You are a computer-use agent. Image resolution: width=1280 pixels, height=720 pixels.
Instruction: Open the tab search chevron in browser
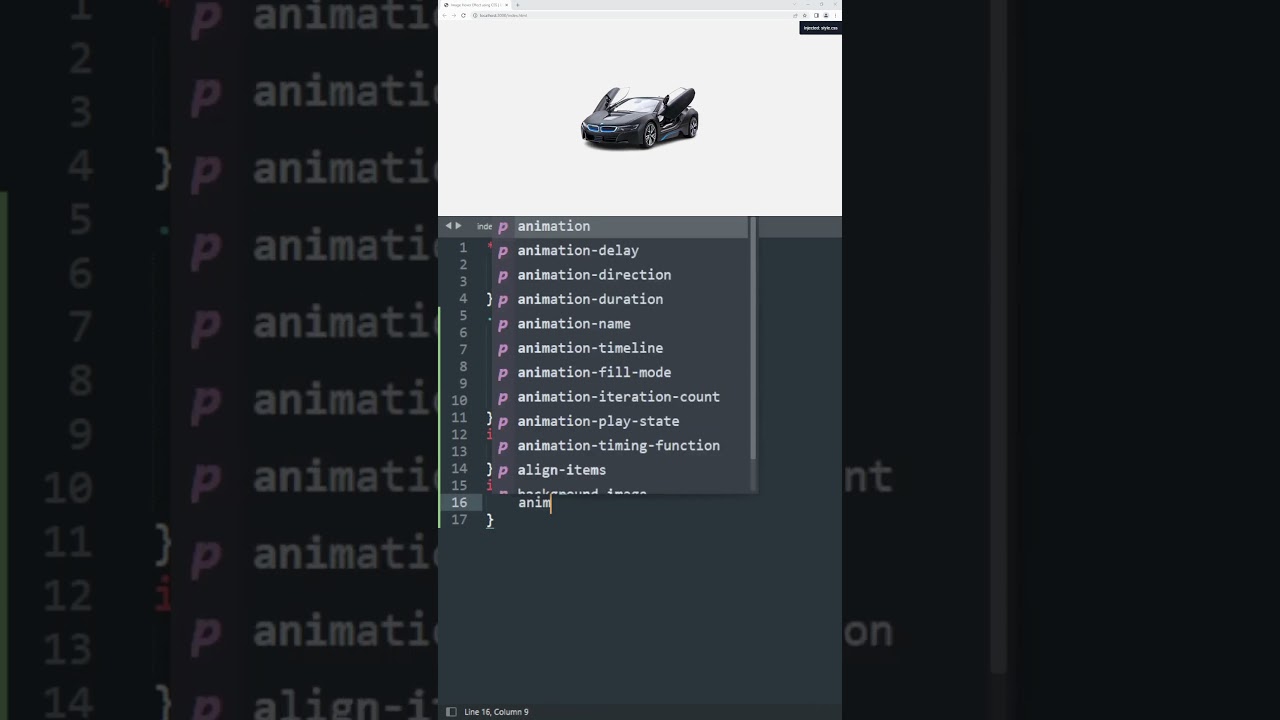pyautogui.click(x=795, y=4)
